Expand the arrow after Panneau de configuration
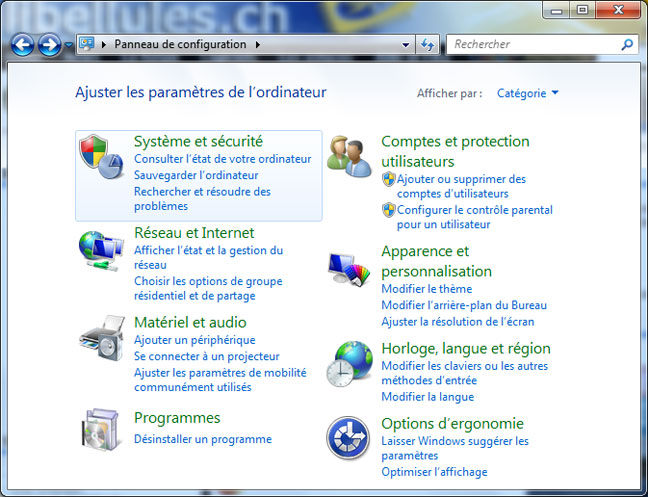Image resolution: width=648 pixels, height=497 pixels. tap(258, 44)
